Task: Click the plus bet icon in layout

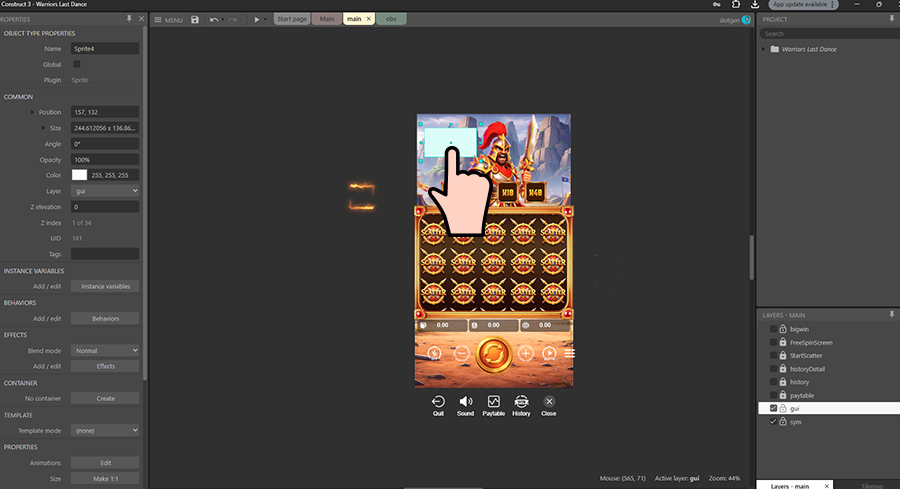Action: 525,354
